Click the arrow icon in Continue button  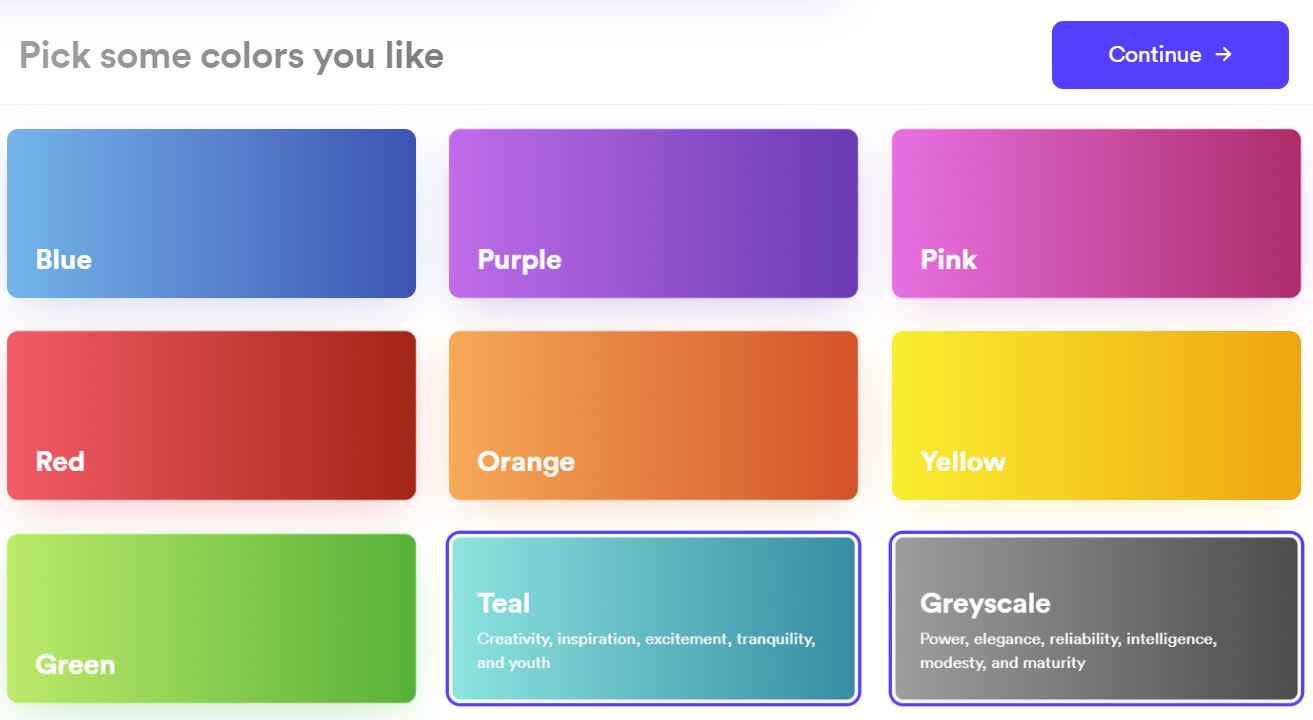(1223, 54)
